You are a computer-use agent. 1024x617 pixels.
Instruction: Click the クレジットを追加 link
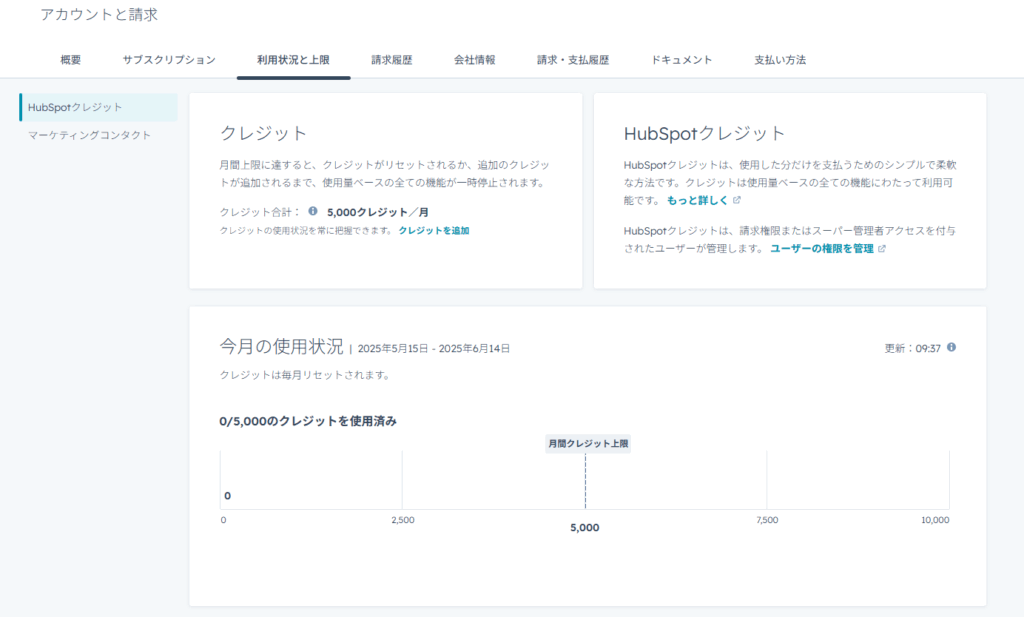pyautogui.click(x=434, y=230)
